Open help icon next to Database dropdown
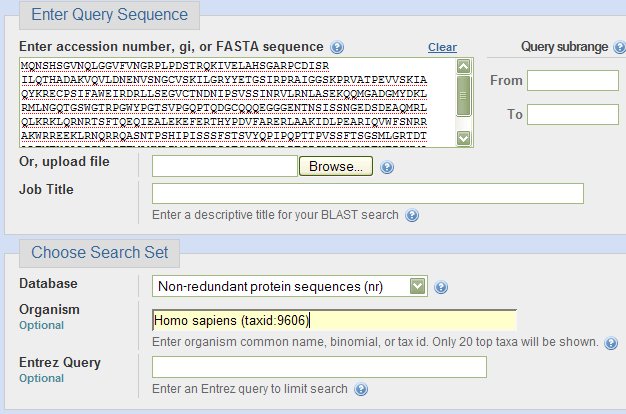This screenshot has height=414, width=626. point(441,287)
